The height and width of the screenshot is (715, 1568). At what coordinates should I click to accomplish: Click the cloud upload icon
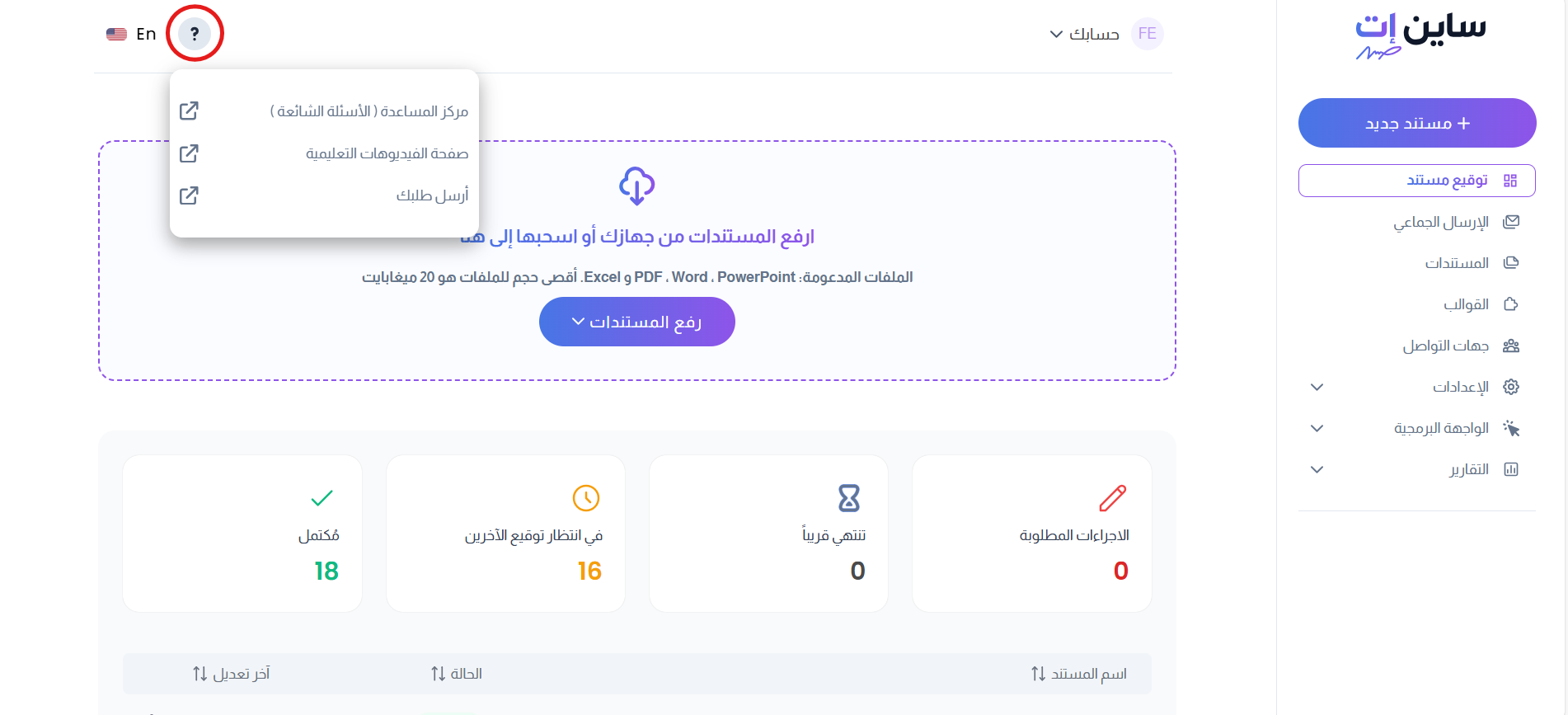pos(636,186)
